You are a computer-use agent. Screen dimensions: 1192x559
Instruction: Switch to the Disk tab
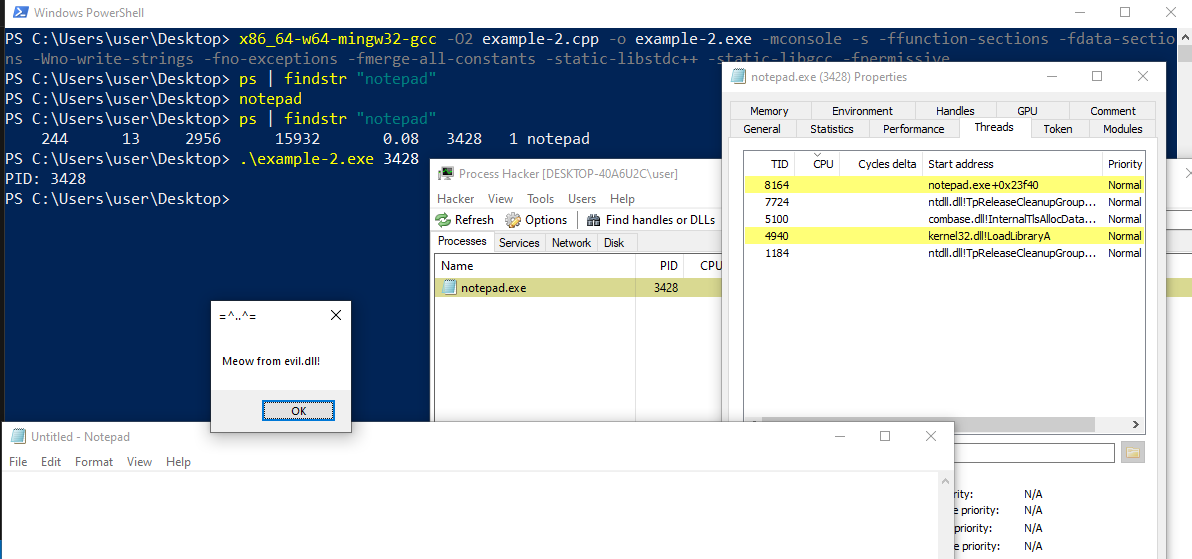(613, 243)
